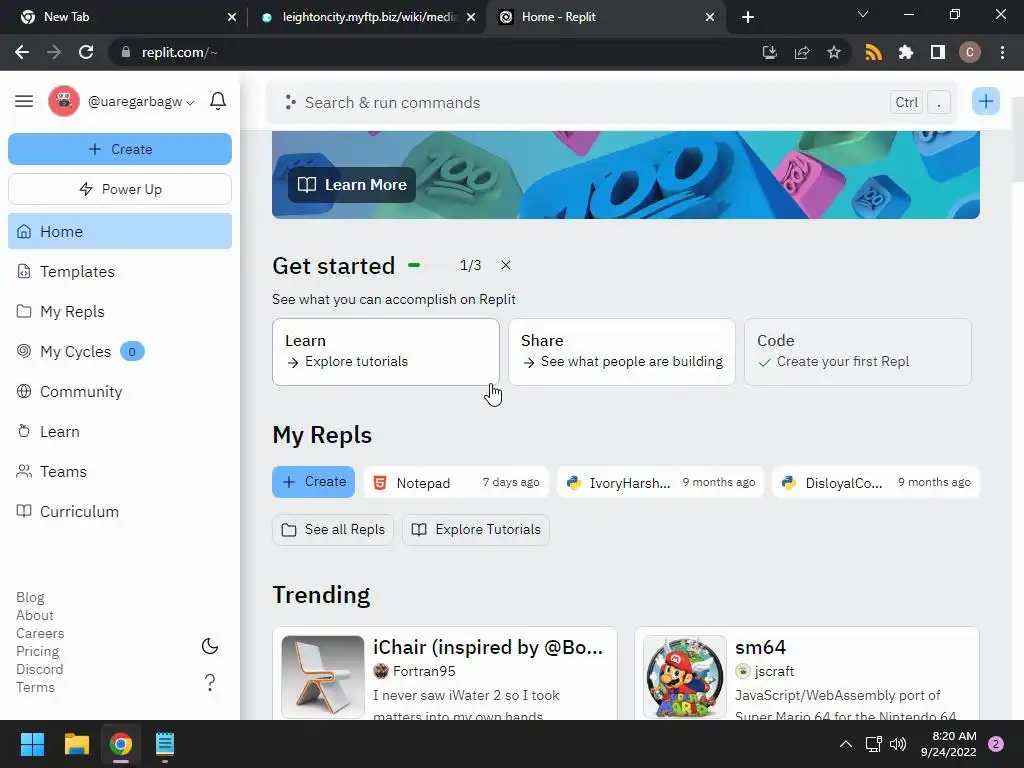Open the Chrome extensions puzzle icon
The width and height of the screenshot is (1024, 768).
tap(906, 52)
